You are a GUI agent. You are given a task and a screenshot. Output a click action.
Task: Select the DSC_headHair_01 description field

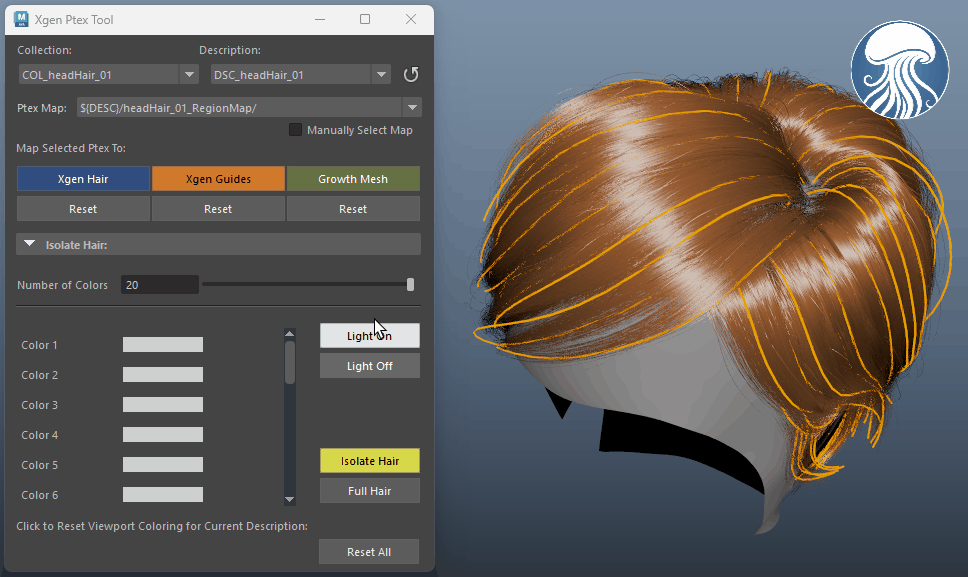coord(291,75)
